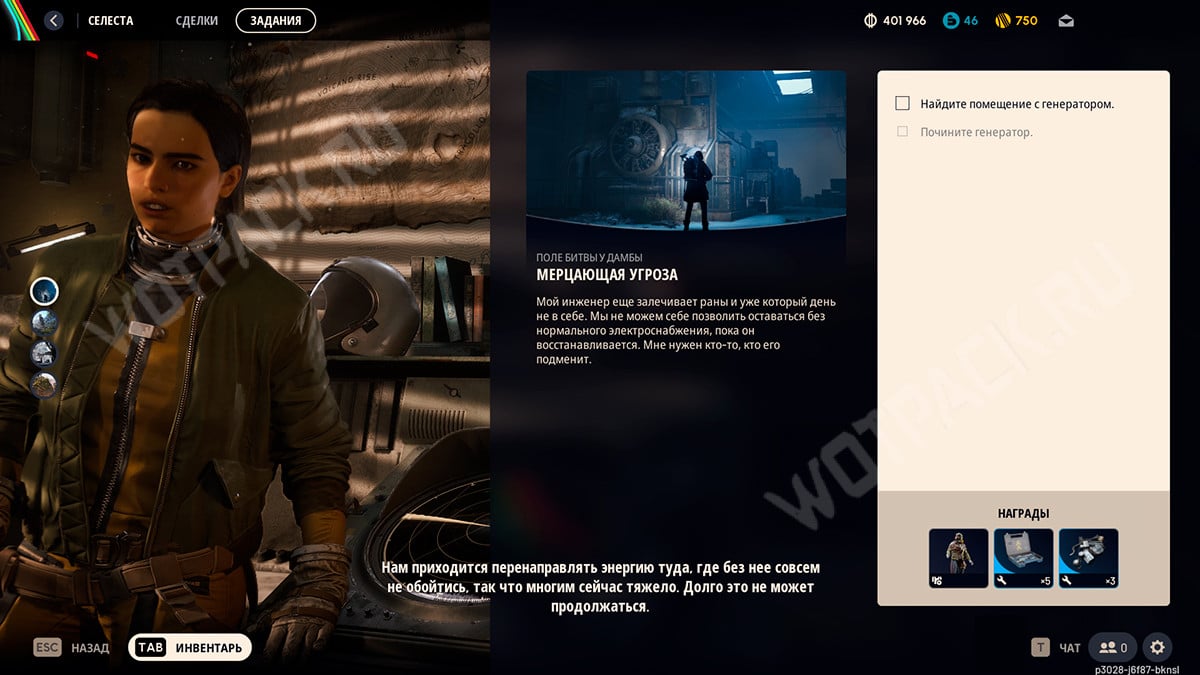Viewport: 1200px width, 675px height.
Task: Select the first highlighted quest circle icon
Action: coord(44,291)
